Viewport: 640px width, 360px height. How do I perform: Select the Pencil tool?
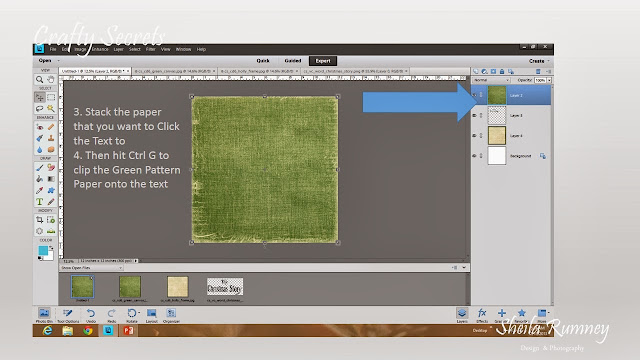[x=51, y=202]
